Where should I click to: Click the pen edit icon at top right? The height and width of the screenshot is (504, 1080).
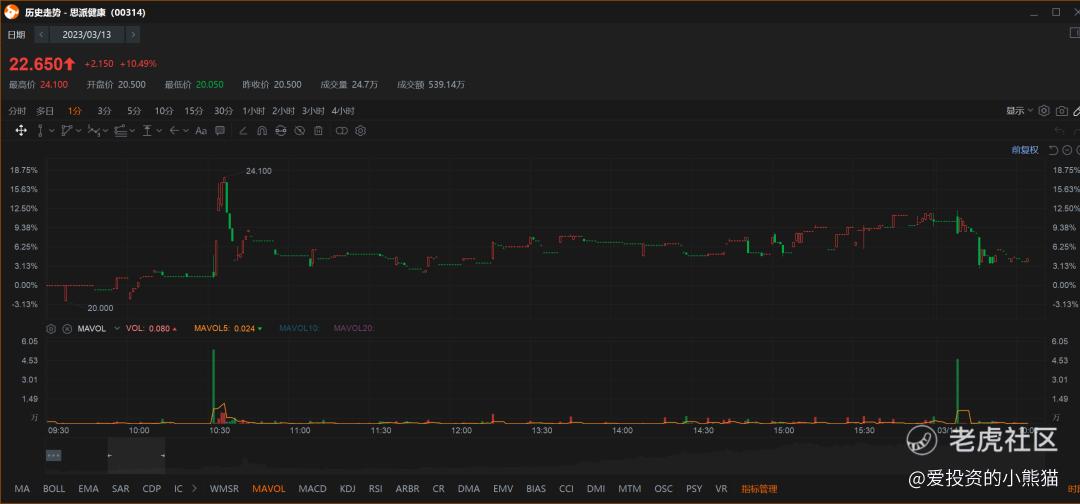1077,111
